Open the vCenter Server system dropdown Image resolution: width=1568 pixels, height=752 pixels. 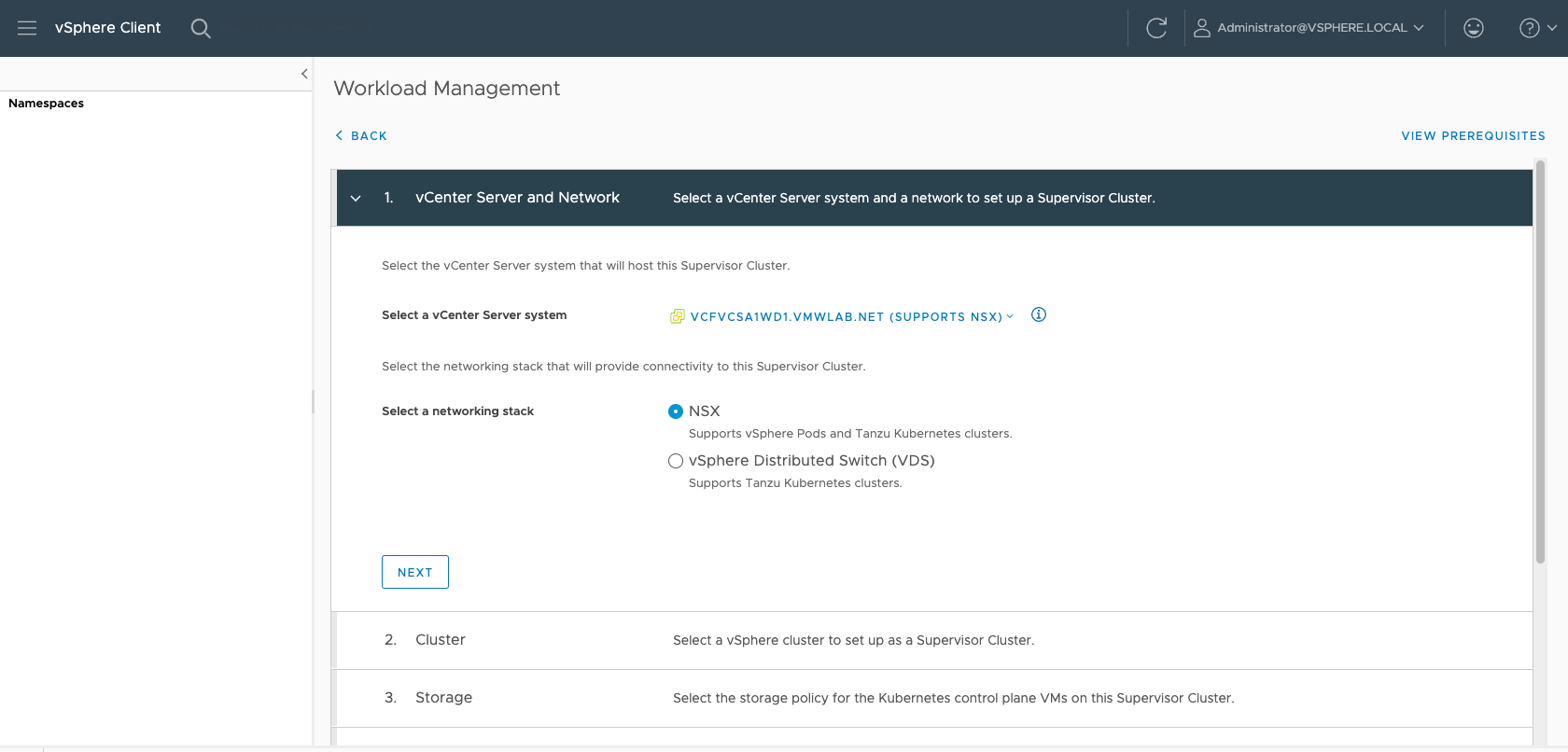[851, 317]
